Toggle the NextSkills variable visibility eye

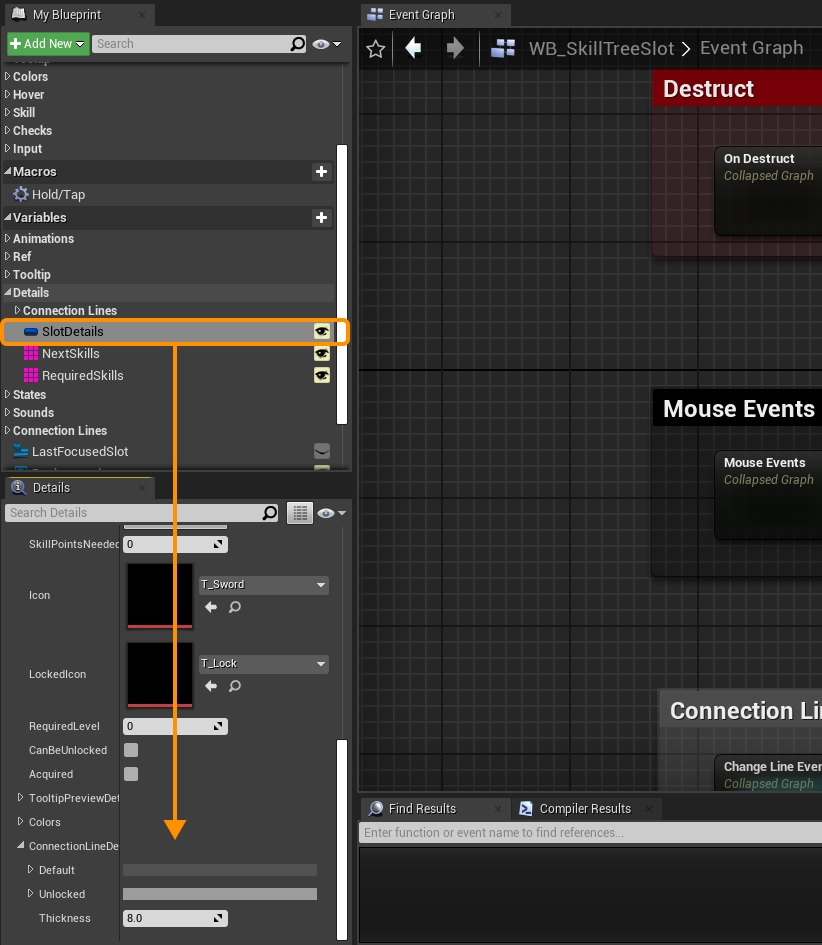(x=322, y=354)
